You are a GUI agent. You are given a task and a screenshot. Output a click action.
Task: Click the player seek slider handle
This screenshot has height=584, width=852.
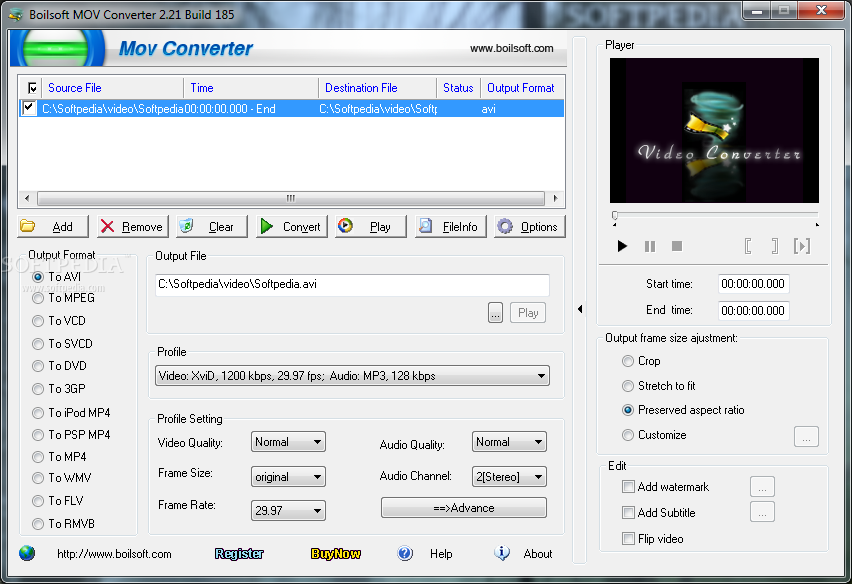point(615,216)
